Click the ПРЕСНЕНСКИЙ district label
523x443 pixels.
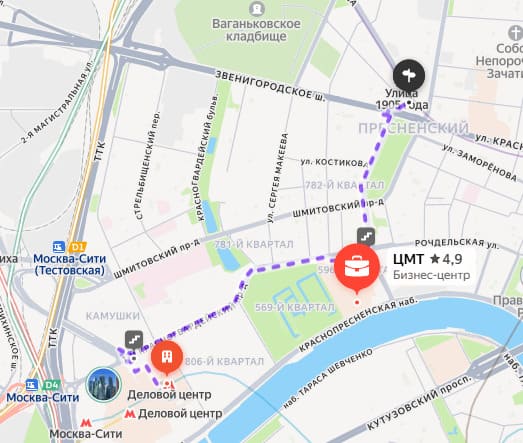(413, 128)
